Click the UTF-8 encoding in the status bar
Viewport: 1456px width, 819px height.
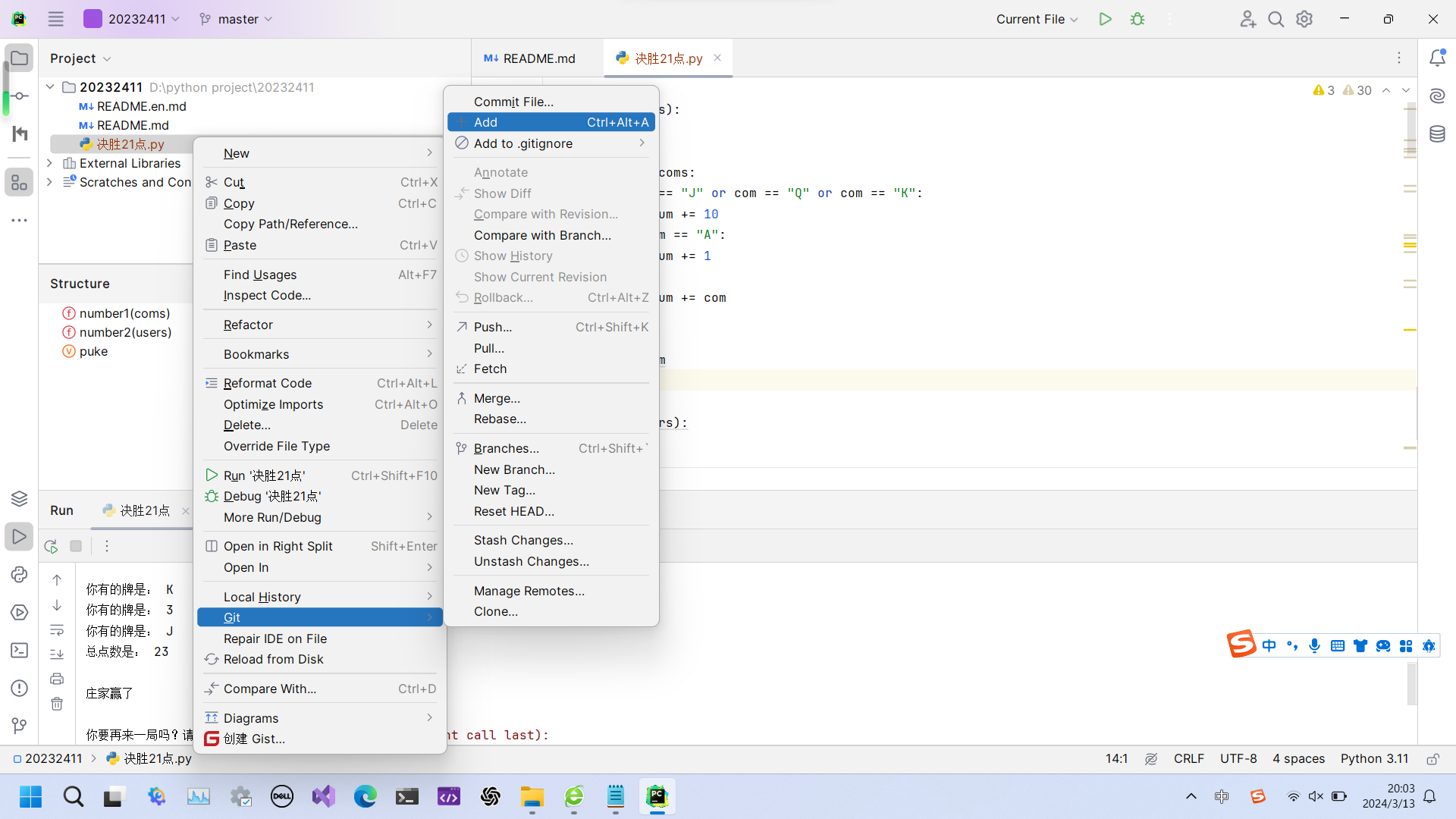[1238, 759]
